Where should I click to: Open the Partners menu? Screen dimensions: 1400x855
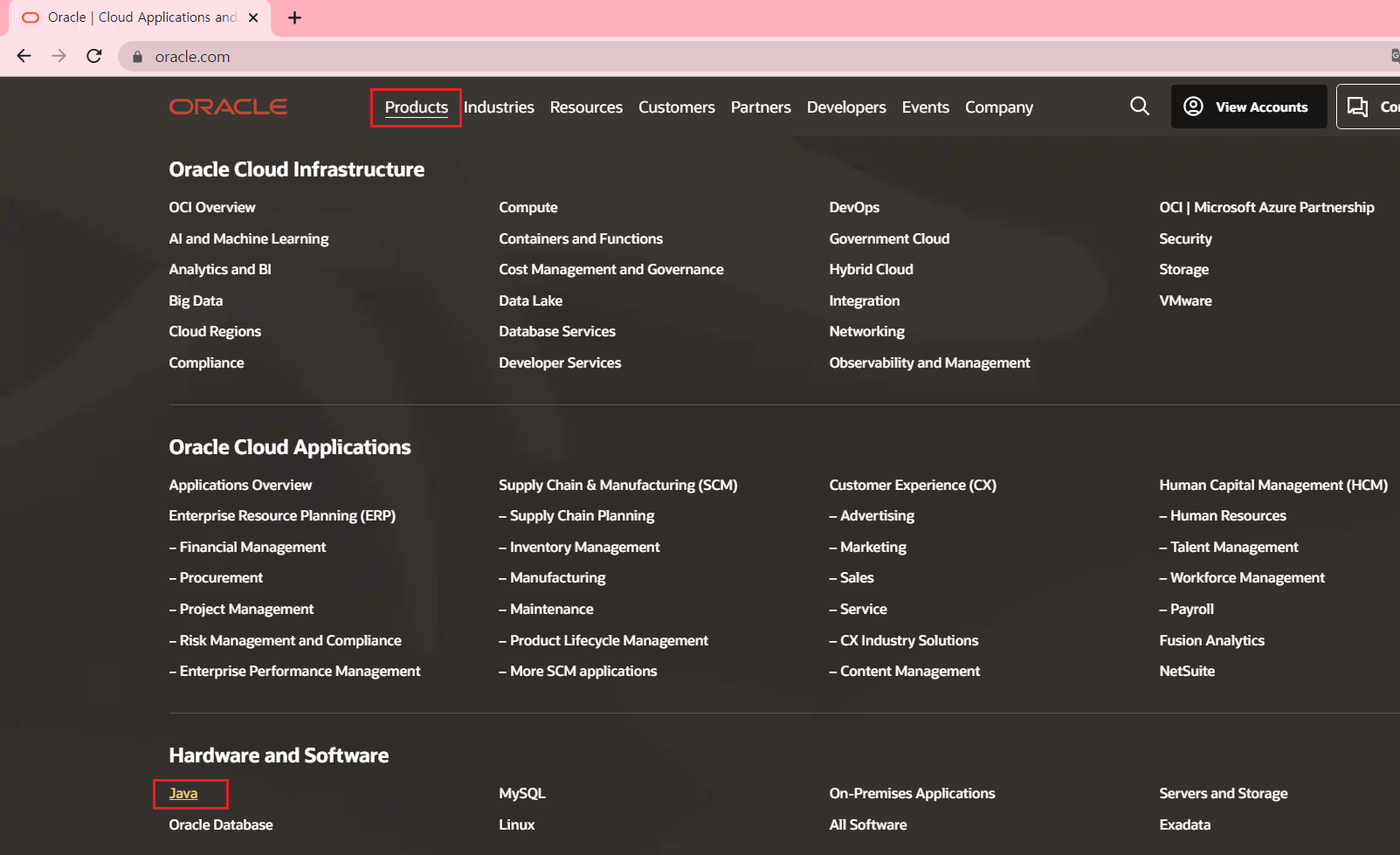761,107
